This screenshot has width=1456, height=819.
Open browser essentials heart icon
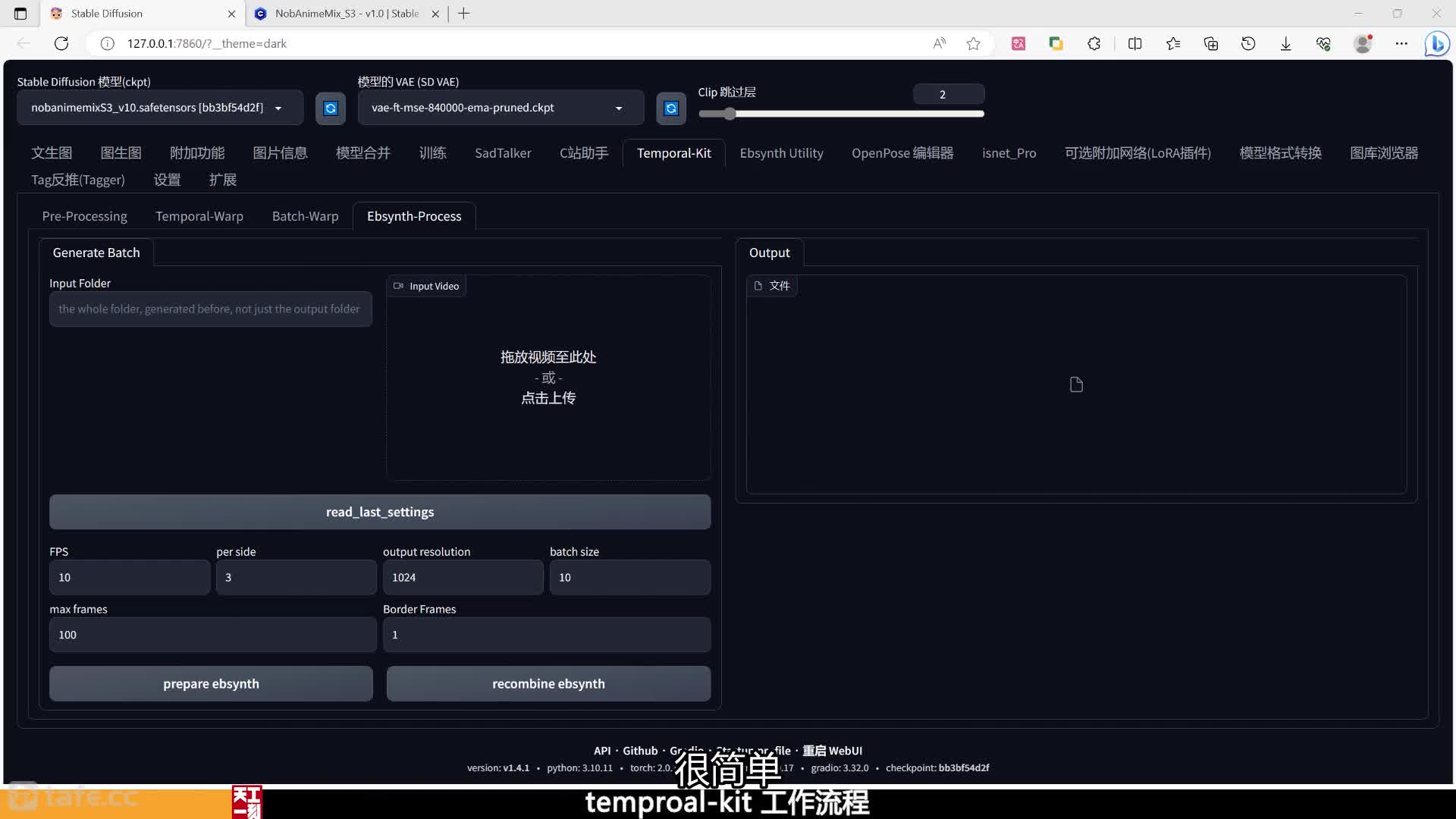click(1323, 43)
